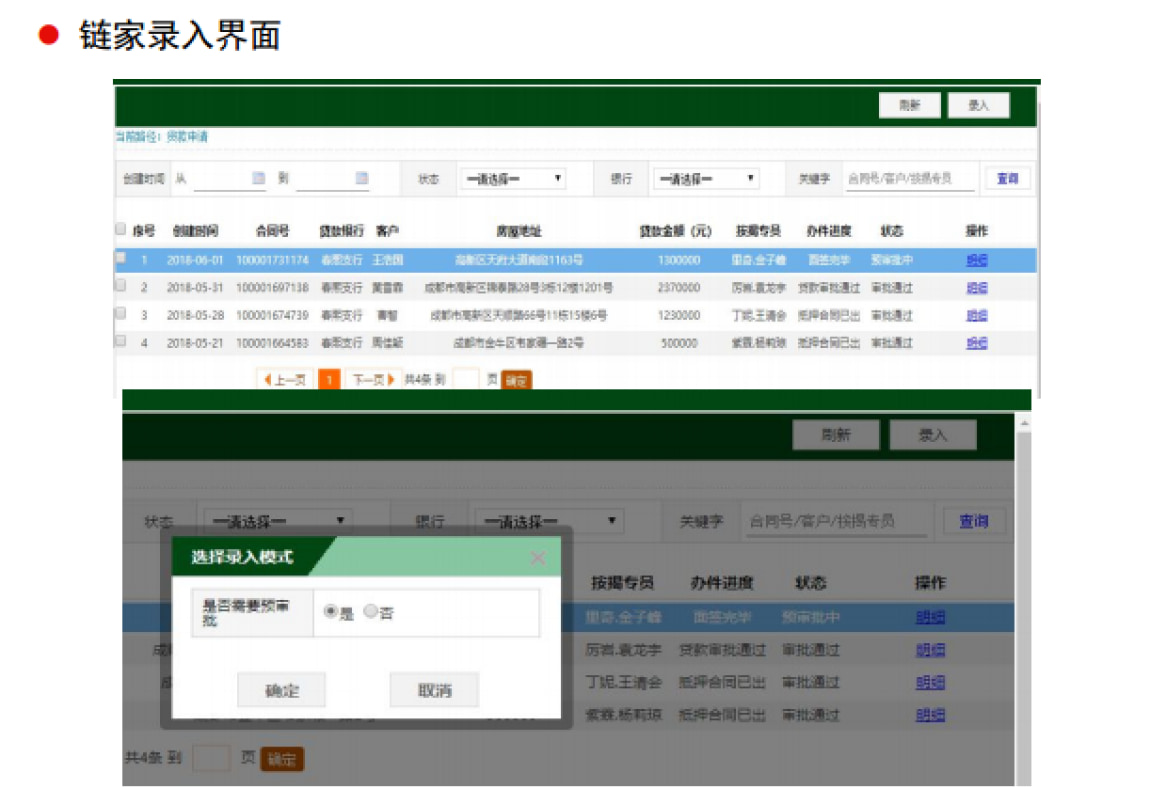Image resolution: width=1150 pixels, height=805 pixels.
Task: Open 明细 for contract 100001674739
Action: tap(976, 315)
